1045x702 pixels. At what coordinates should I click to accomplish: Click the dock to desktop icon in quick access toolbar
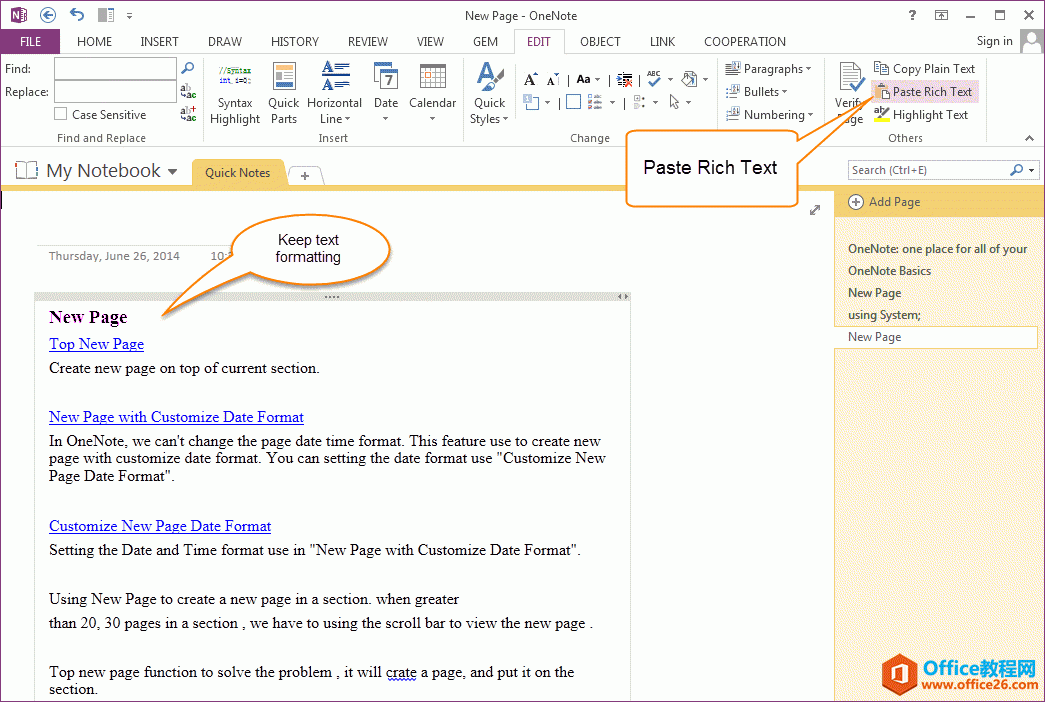[x=106, y=15]
